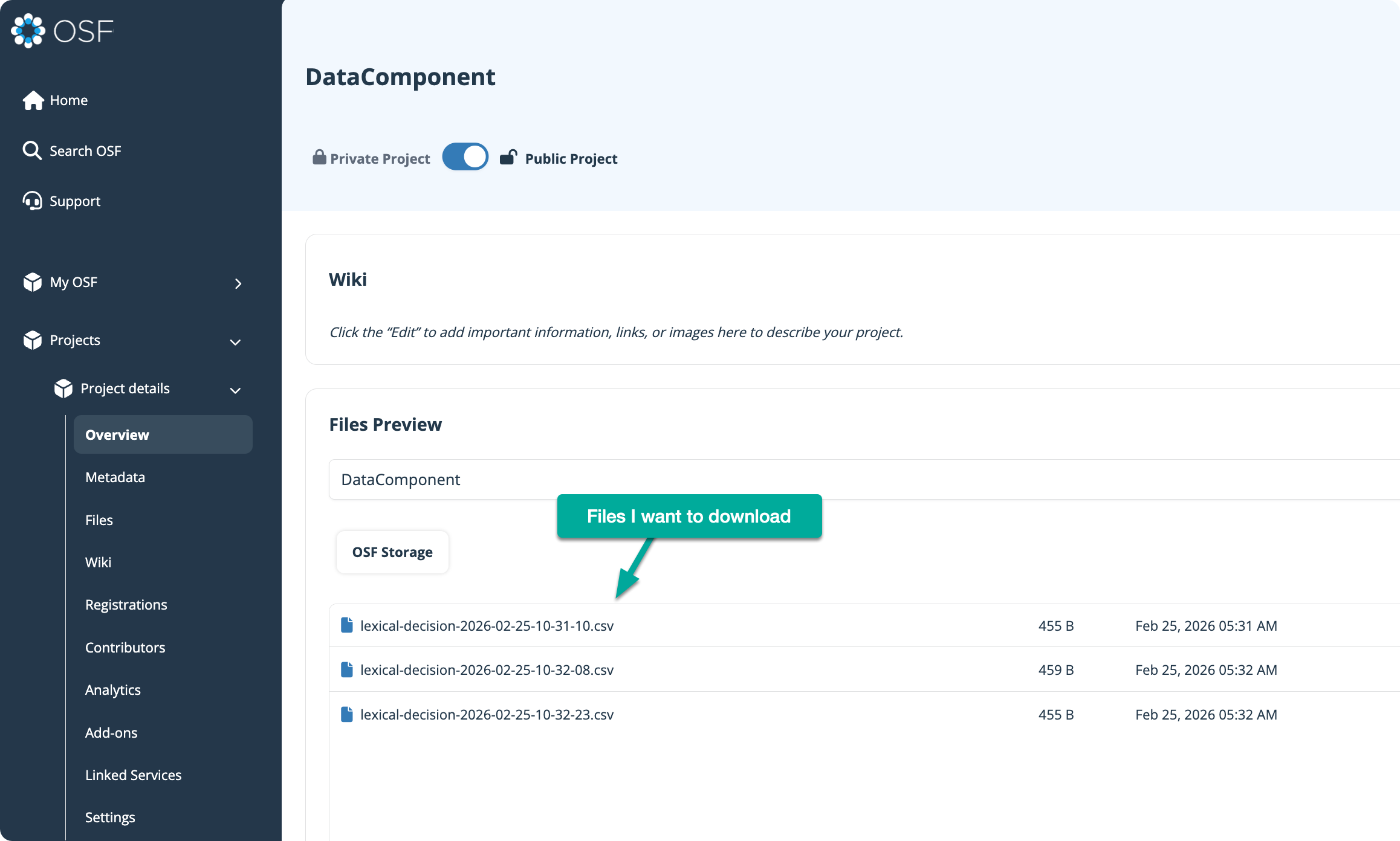Click the OSF Storage button
The height and width of the screenshot is (841, 1400).
[392, 552]
